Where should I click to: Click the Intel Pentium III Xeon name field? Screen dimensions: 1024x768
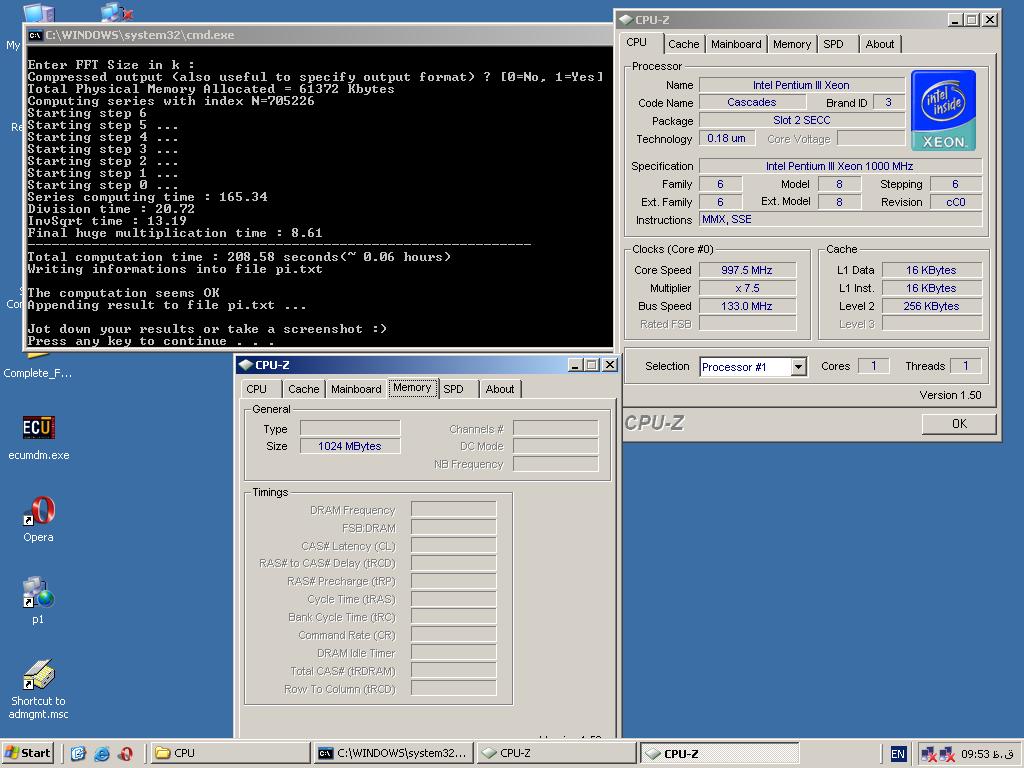801,85
